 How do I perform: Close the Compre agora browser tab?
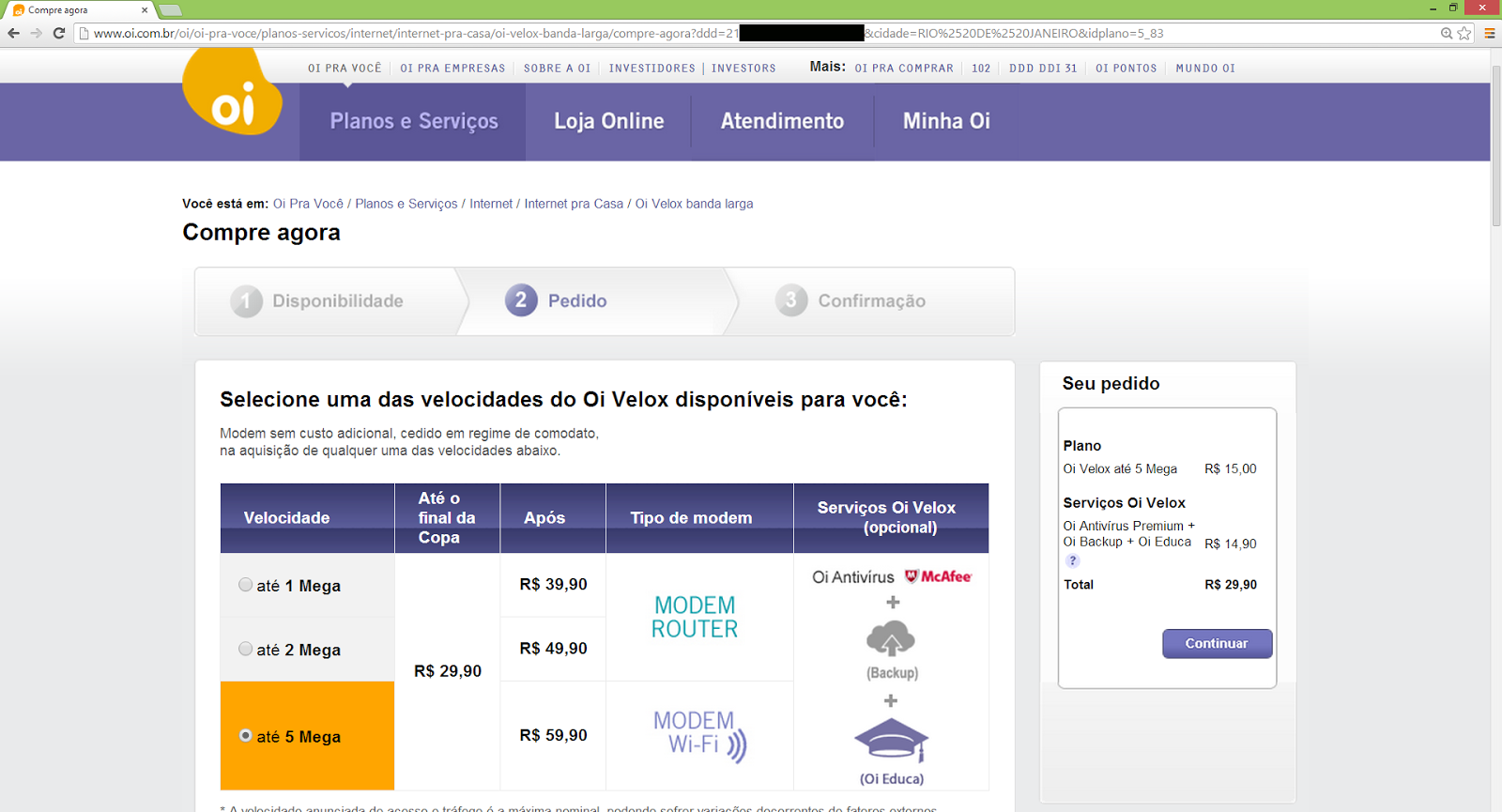point(145,10)
